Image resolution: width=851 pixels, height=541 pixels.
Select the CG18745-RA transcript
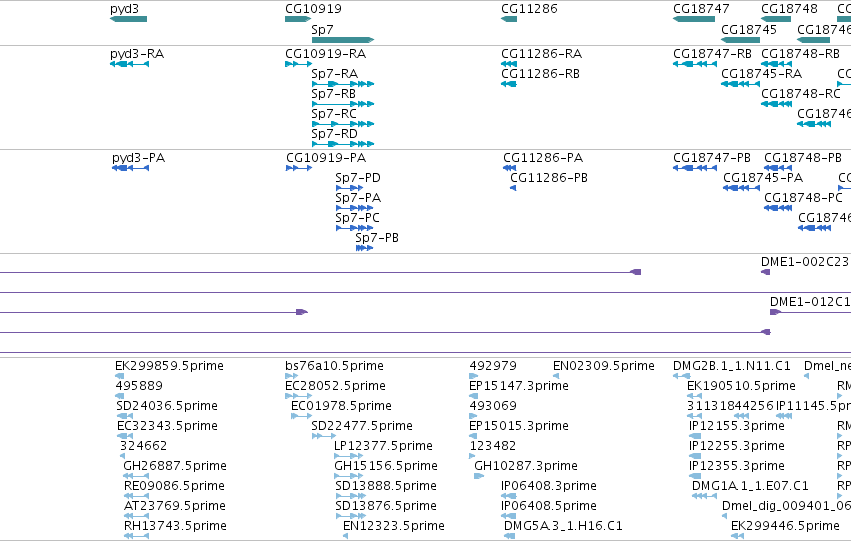point(740,84)
